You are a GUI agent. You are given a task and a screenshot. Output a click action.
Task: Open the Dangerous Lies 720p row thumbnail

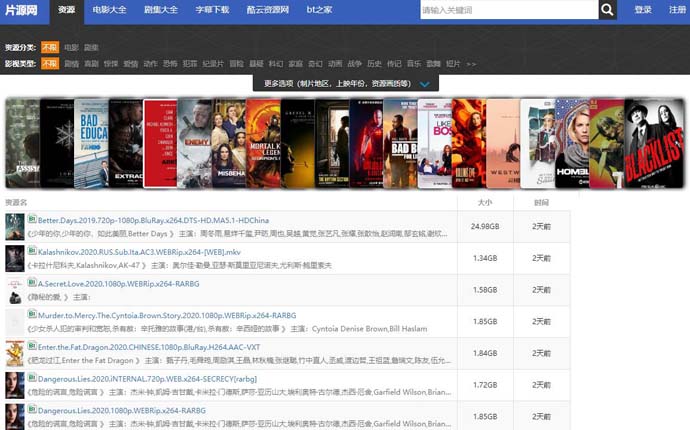pyautogui.click(x=15, y=385)
